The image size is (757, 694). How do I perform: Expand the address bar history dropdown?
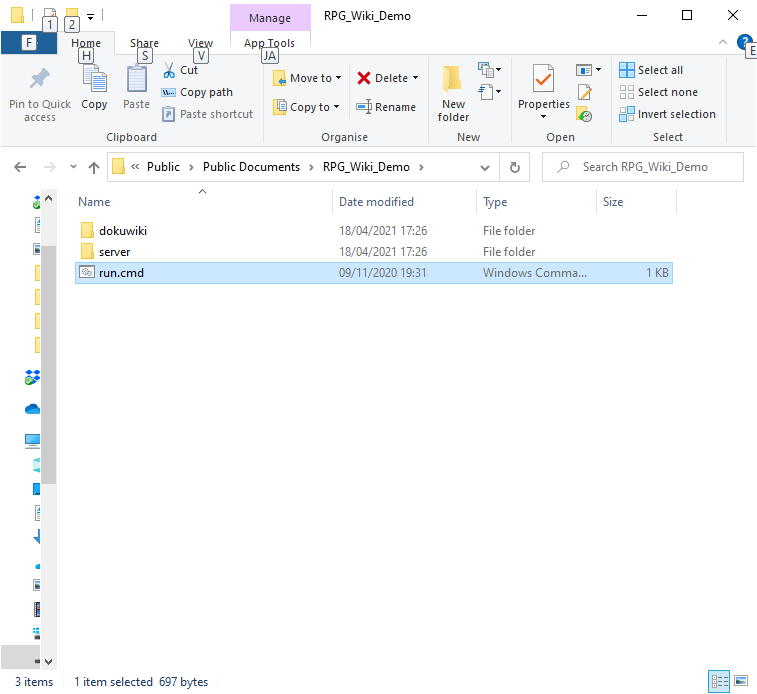[485, 167]
